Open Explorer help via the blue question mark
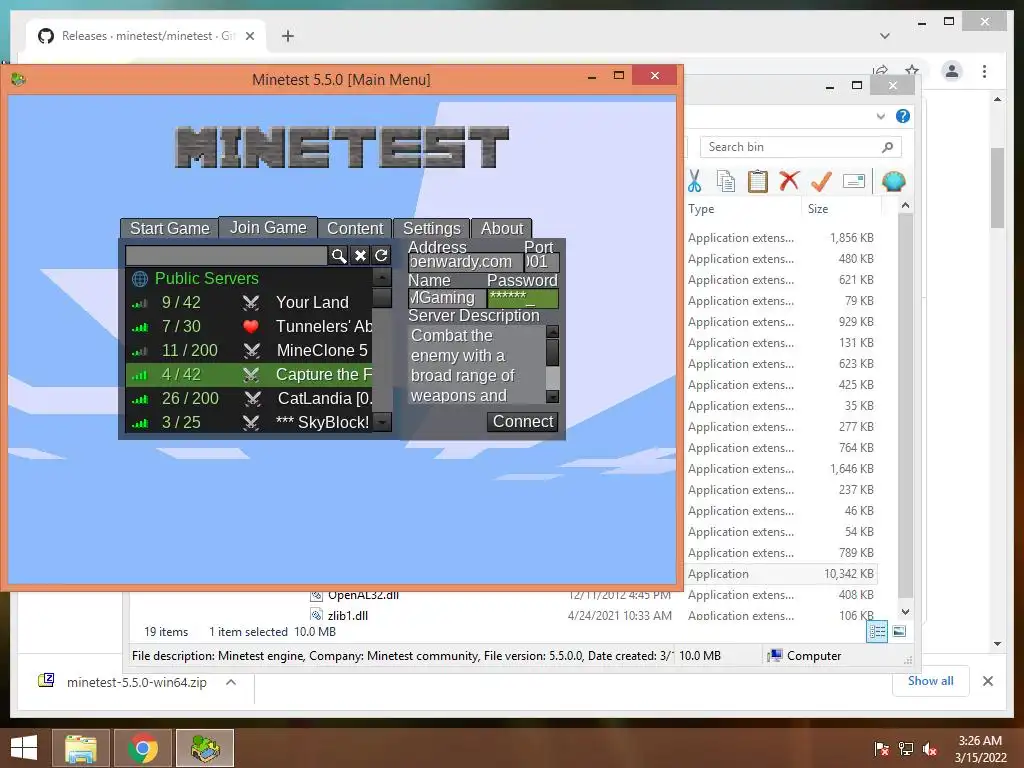This screenshot has height=768, width=1024. click(903, 116)
